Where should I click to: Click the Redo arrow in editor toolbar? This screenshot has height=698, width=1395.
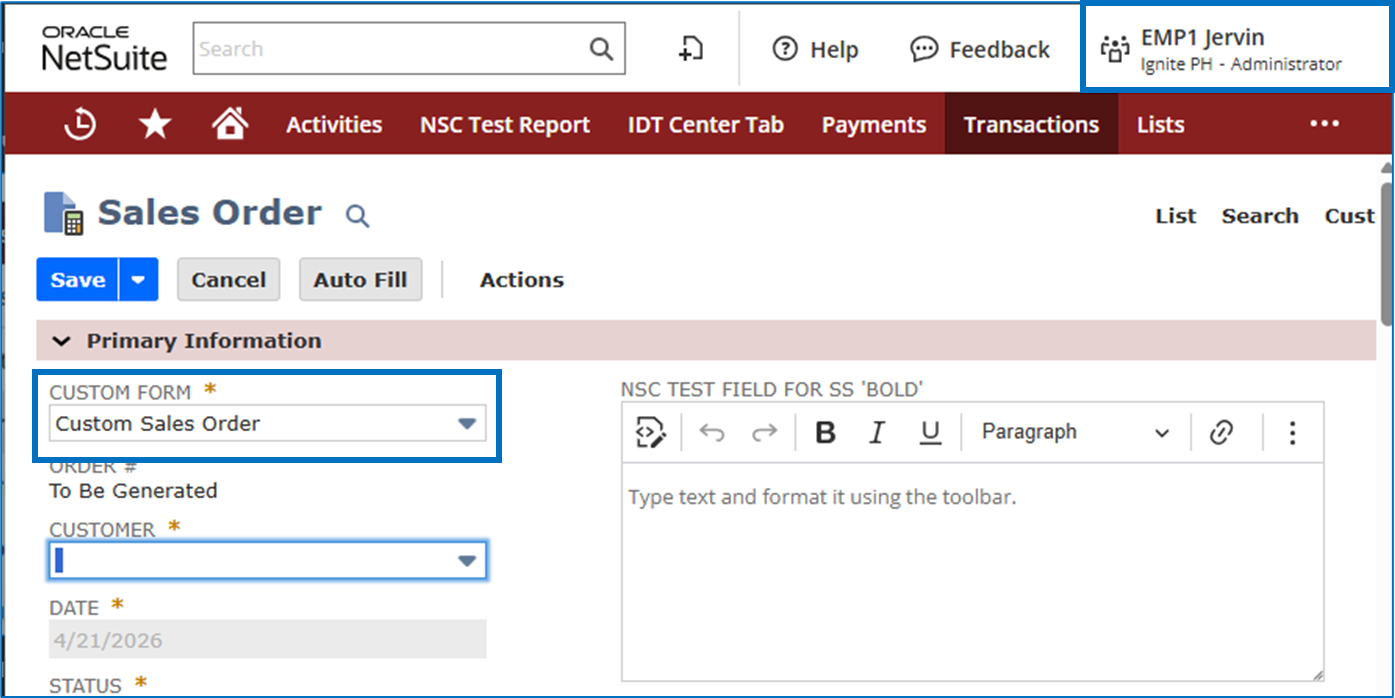[764, 432]
